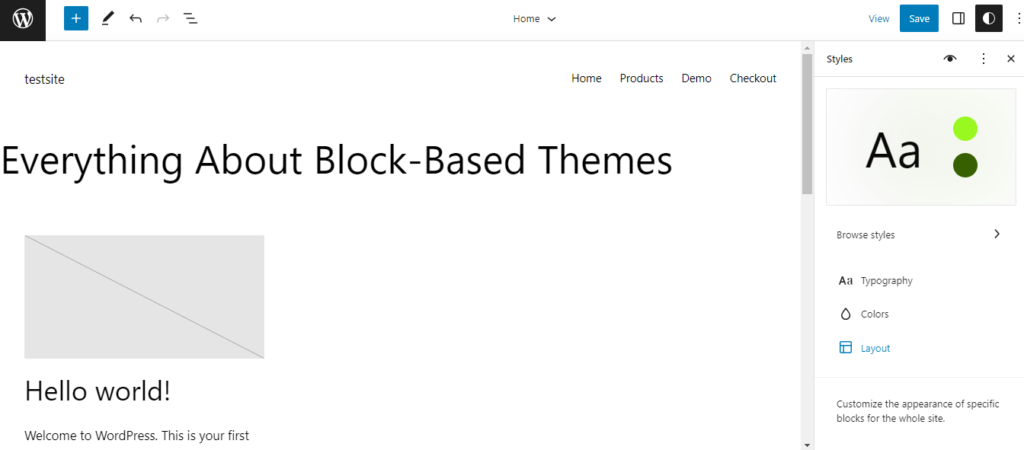Click the featured image placeholder
The height and width of the screenshot is (450, 1024).
point(144,296)
